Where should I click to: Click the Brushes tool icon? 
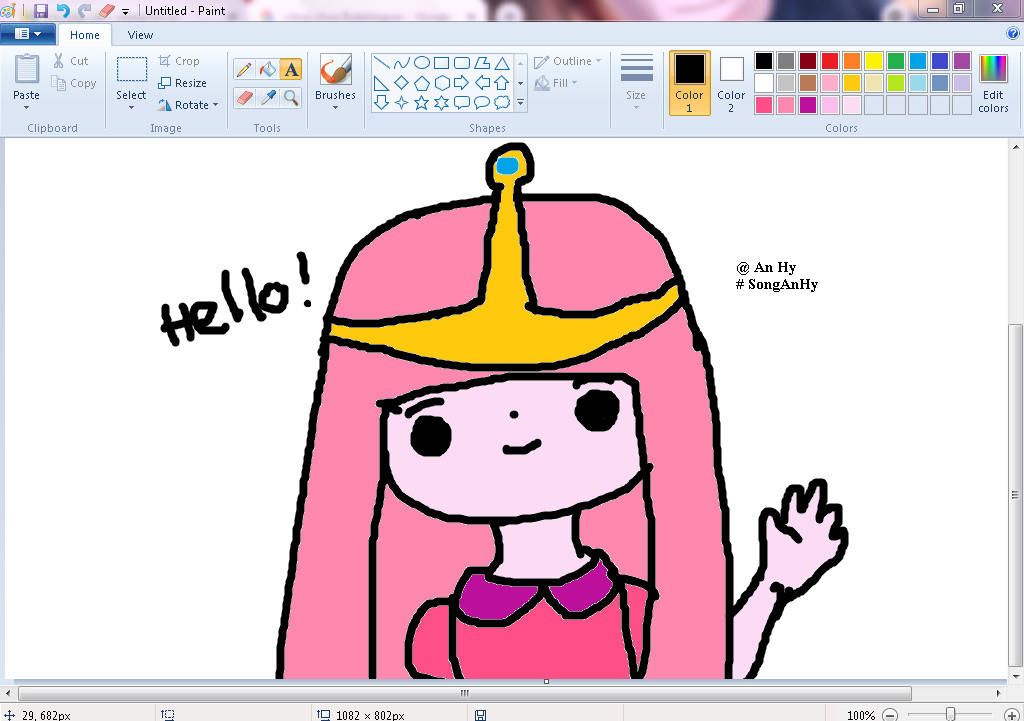point(336,69)
